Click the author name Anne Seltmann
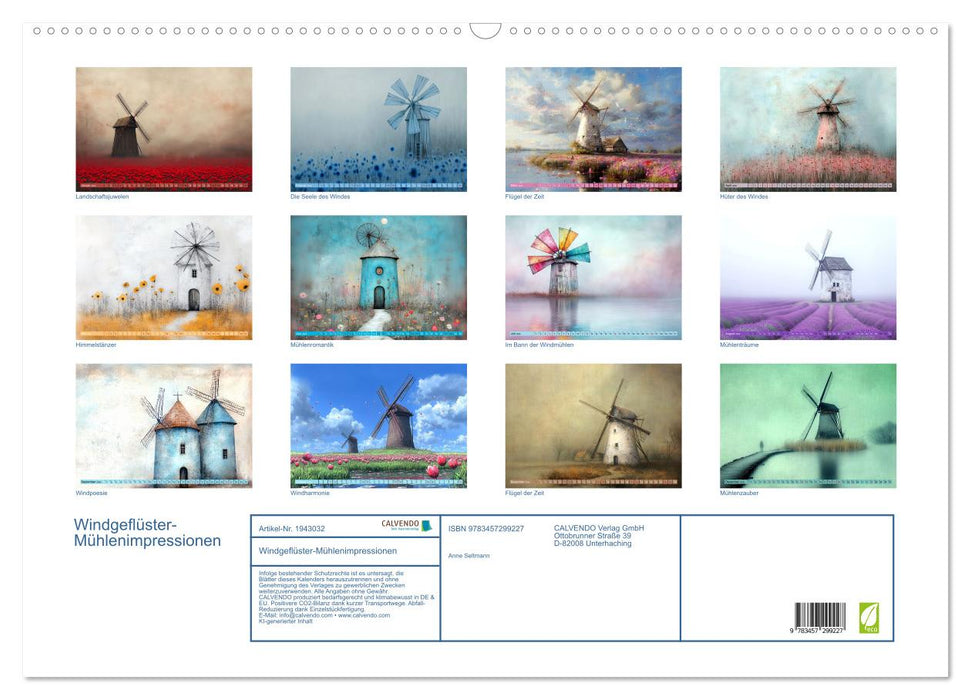This screenshot has height=700, width=971. 470,555
